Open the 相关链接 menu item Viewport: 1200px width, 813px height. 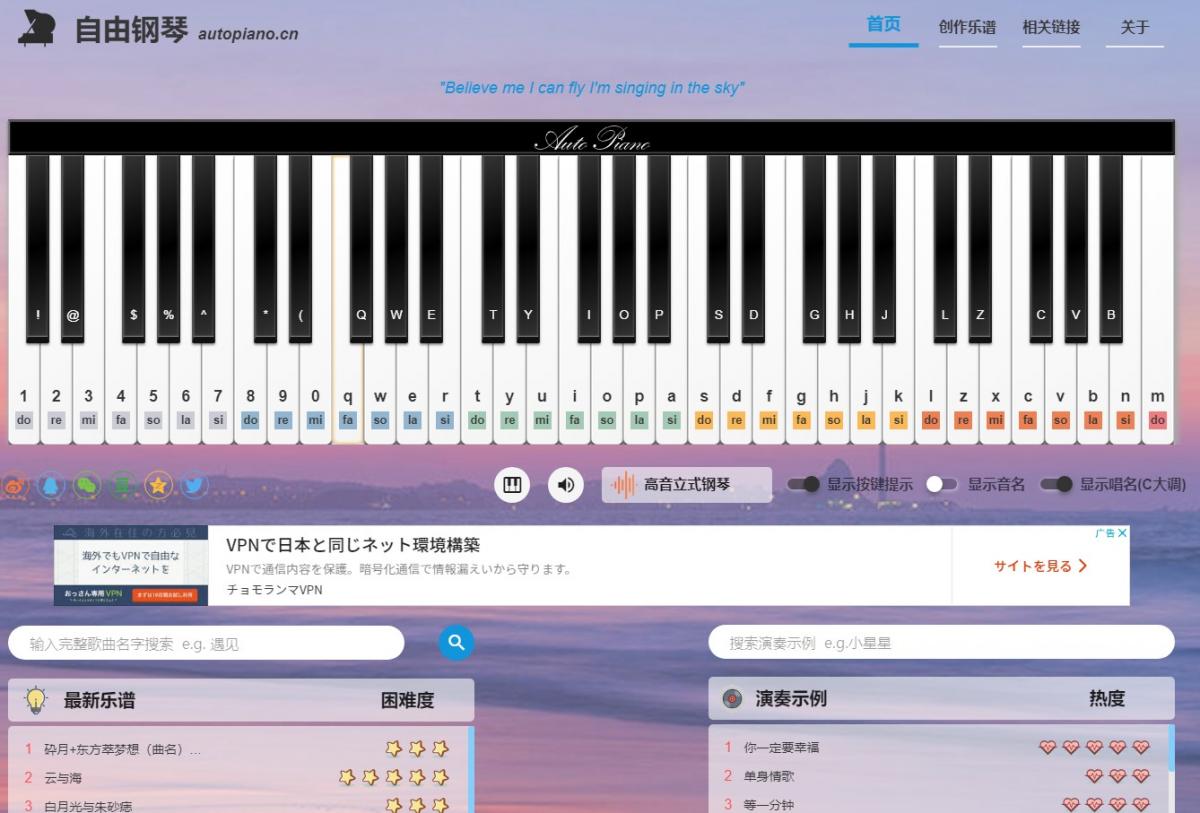[1051, 28]
